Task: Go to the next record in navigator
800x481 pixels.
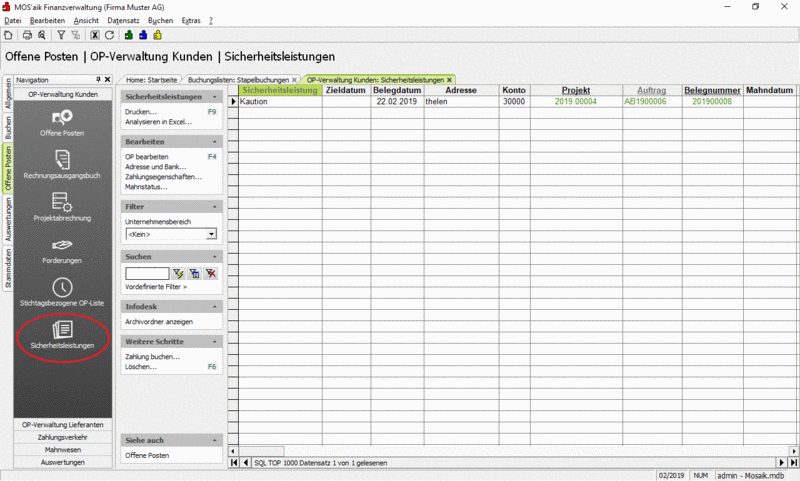Action: pyautogui.click(x=782, y=463)
